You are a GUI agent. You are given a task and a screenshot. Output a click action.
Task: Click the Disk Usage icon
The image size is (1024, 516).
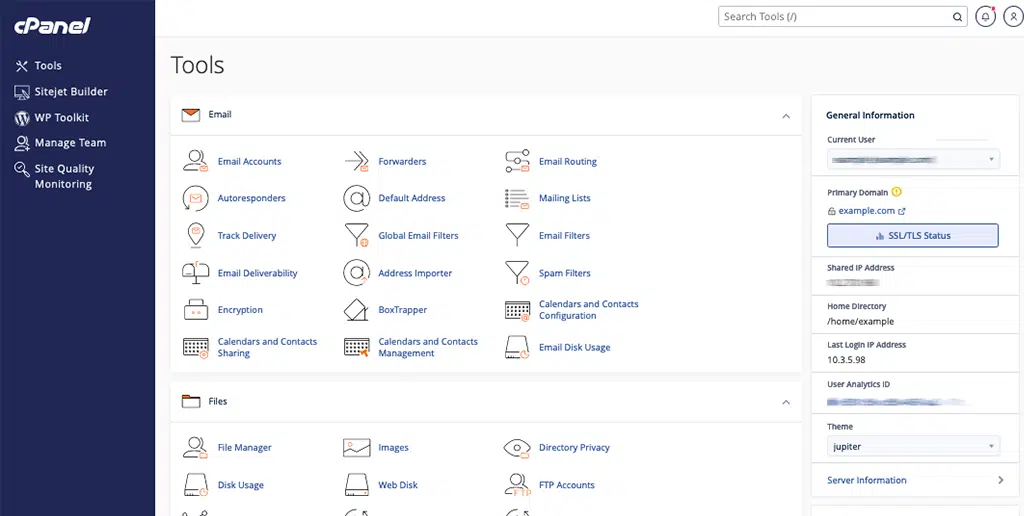[x=195, y=485]
